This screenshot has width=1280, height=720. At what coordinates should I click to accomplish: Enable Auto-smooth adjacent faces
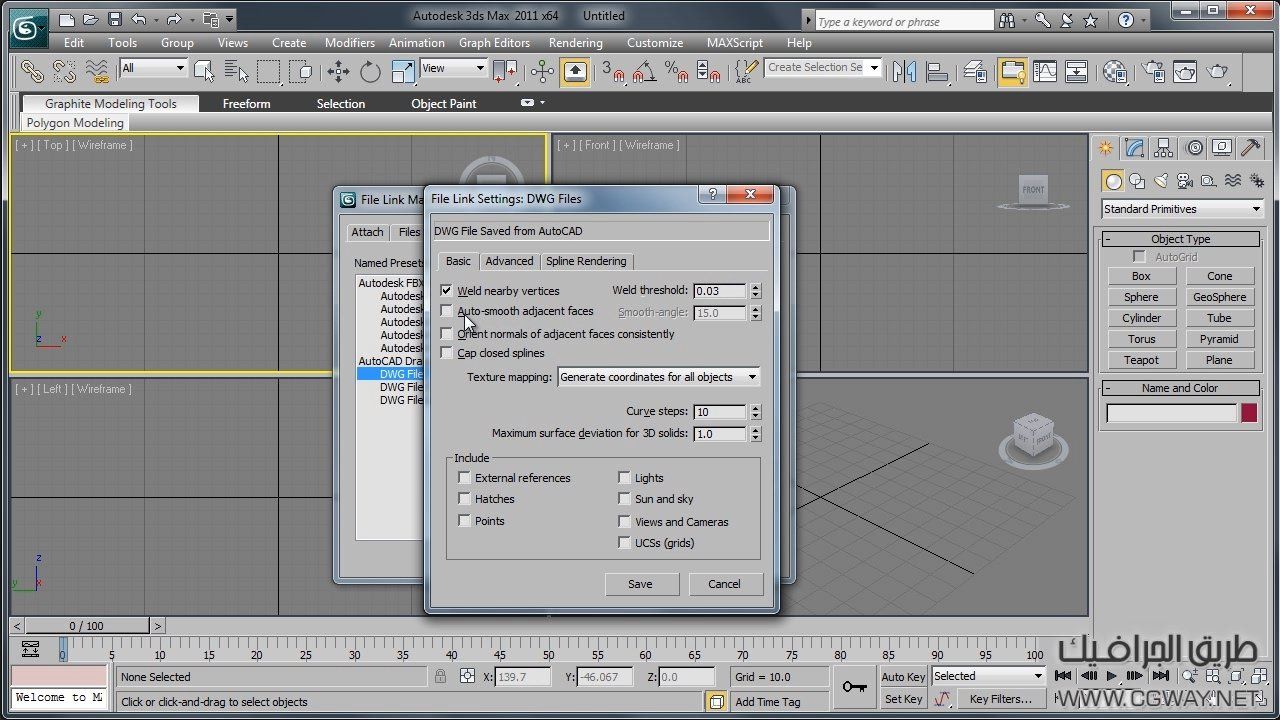tap(446, 312)
